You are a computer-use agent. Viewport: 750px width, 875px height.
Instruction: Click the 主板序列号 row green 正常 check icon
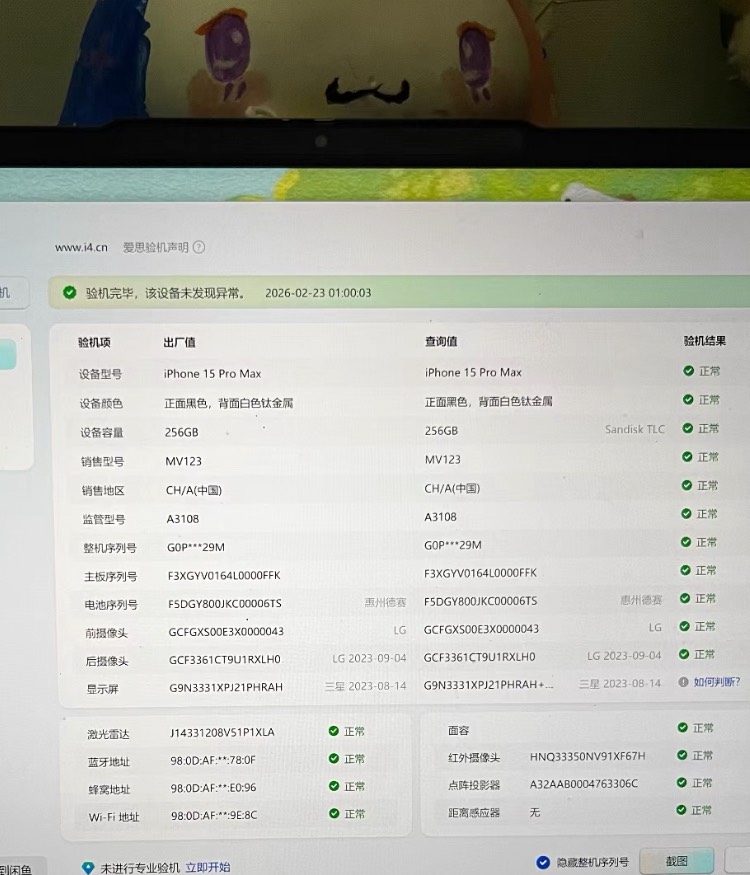(x=685, y=570)
